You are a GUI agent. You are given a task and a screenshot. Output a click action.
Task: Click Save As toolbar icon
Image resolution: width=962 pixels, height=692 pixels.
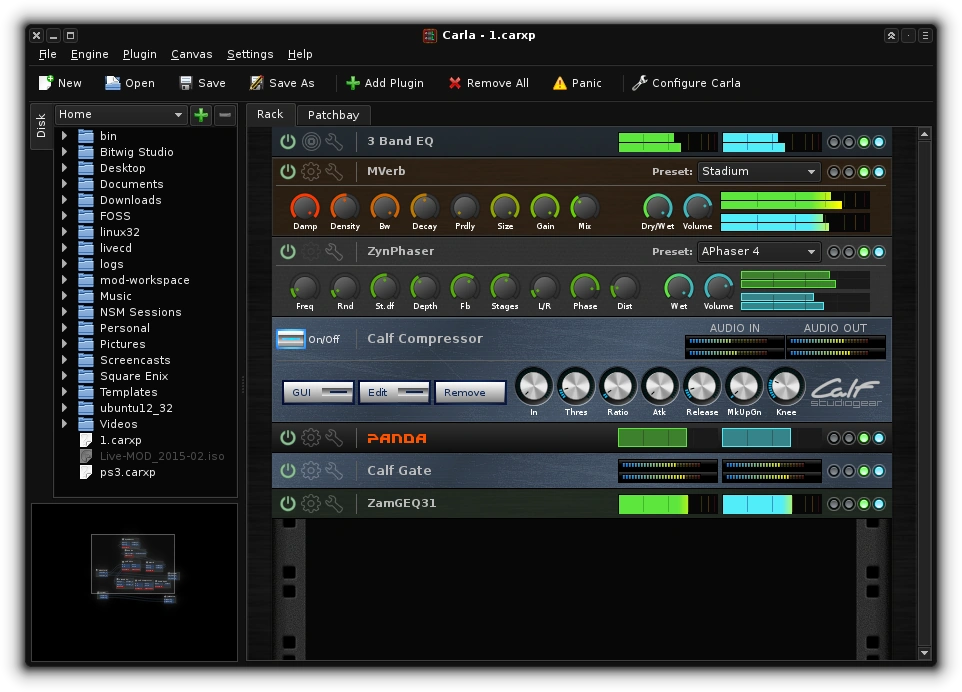point(257,83)
